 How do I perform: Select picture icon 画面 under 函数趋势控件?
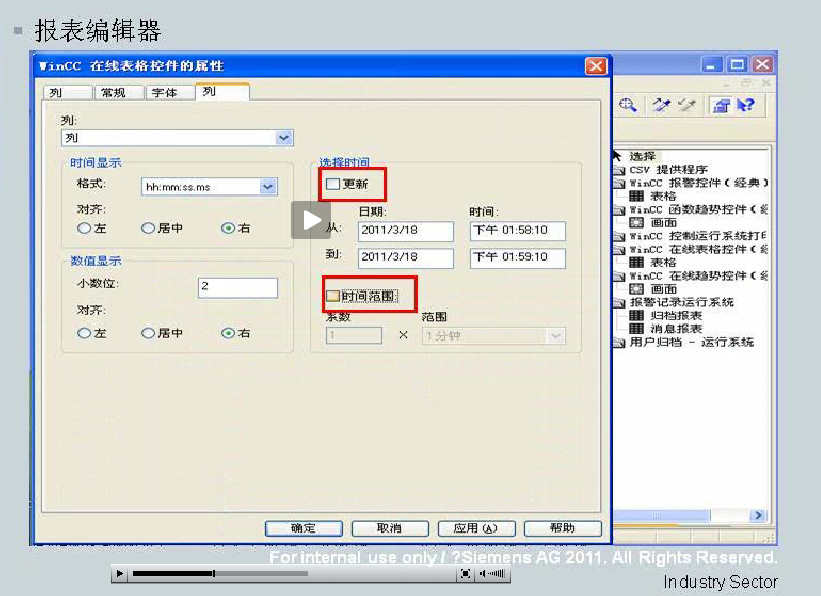tap(636, 223)
